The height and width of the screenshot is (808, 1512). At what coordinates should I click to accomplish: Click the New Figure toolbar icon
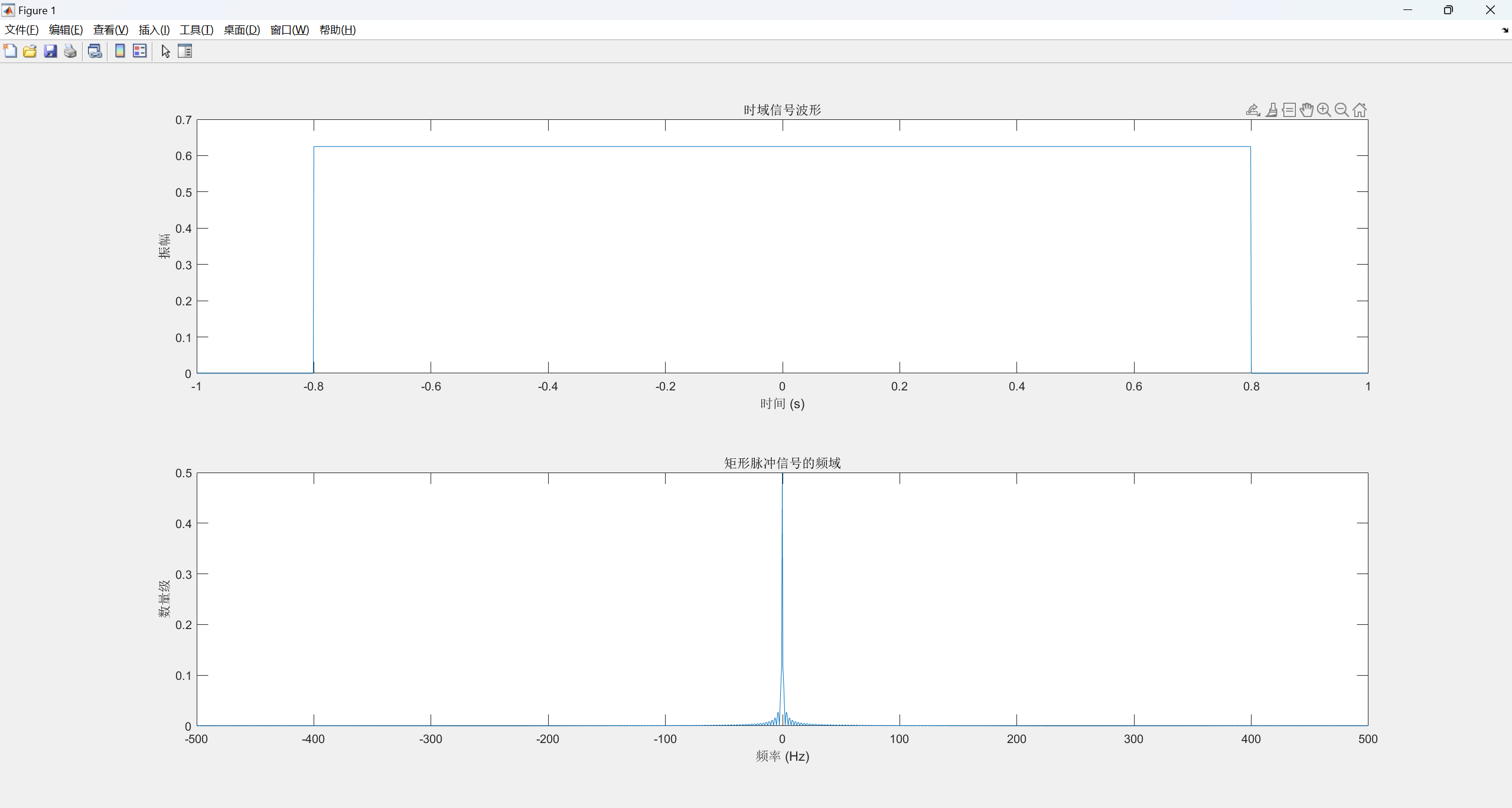click(10, 51)
